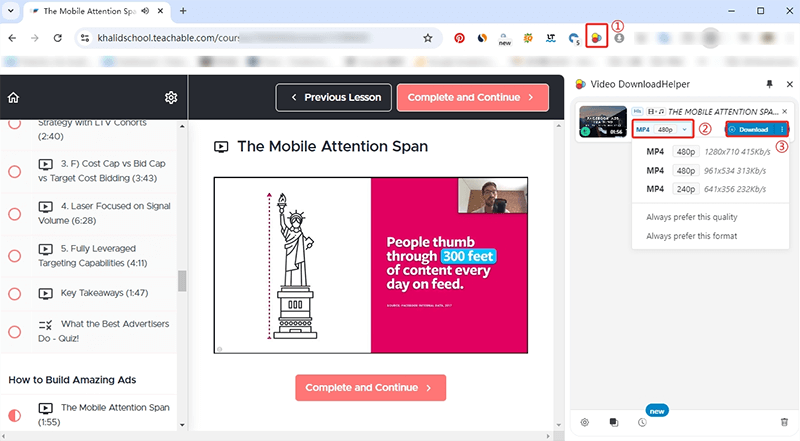Click the sidebar scroll down arrow

pos(182,425)
